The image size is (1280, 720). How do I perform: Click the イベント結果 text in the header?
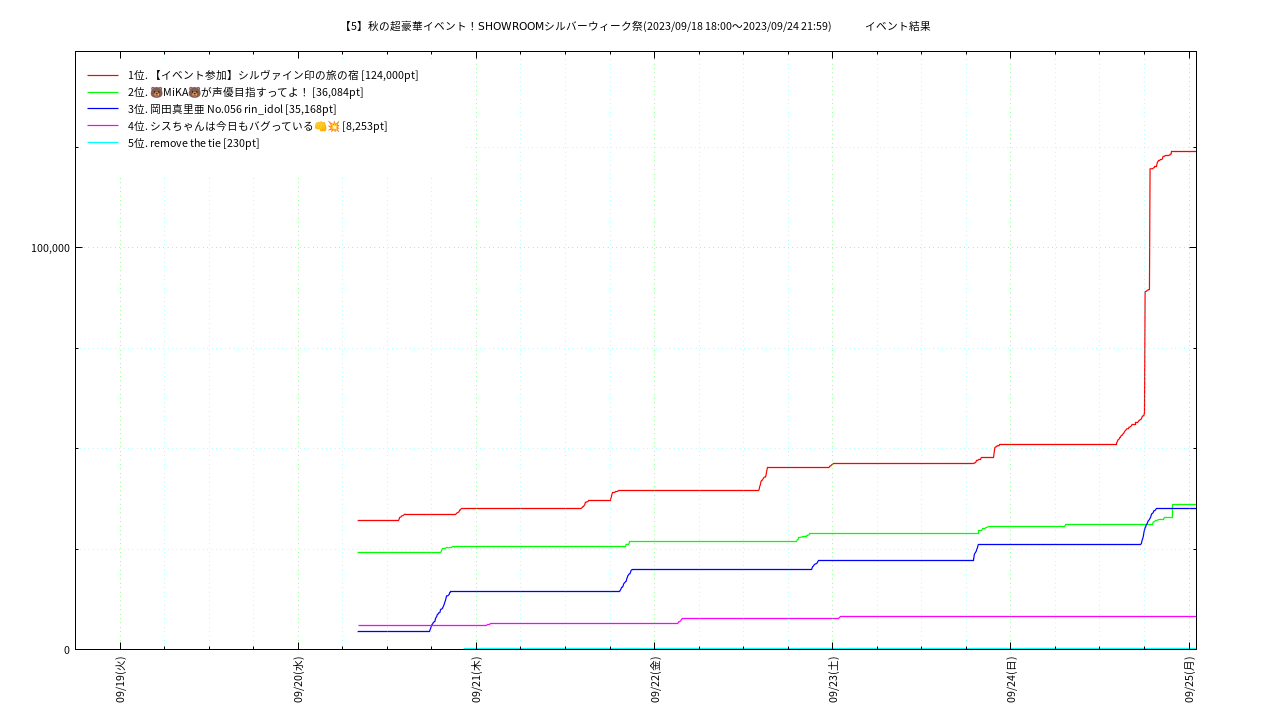(x=897, y=26)
